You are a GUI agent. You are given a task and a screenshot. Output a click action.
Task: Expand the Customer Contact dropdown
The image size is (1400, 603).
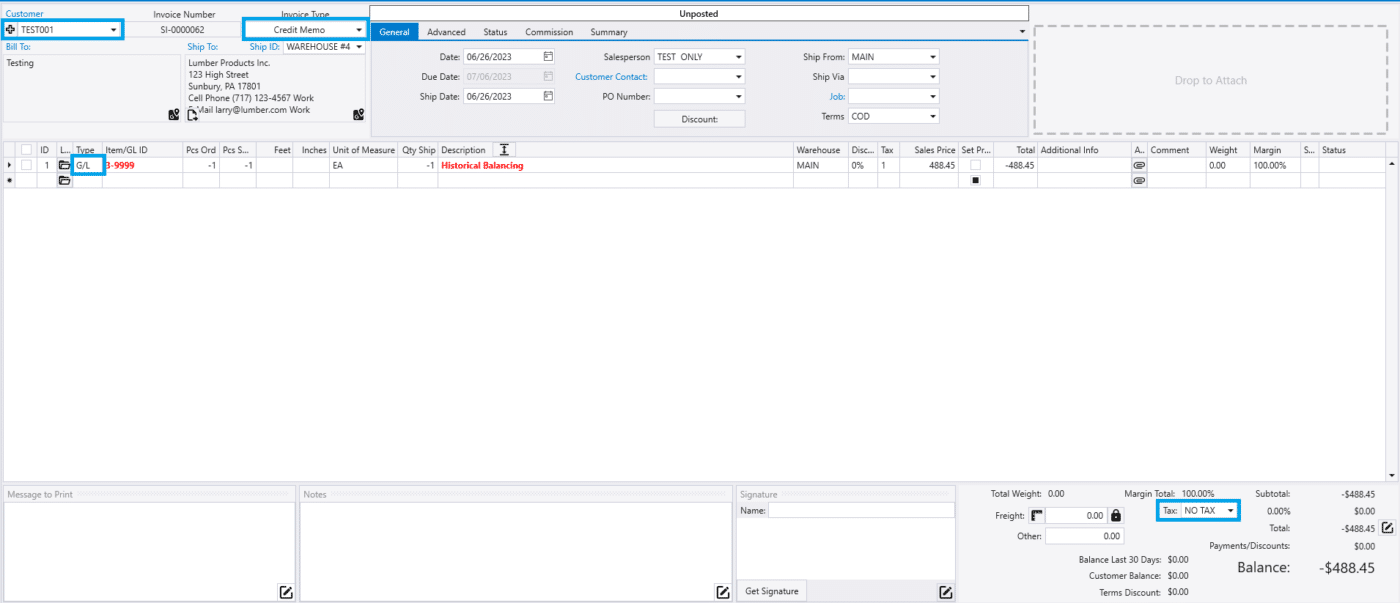(x=739, y=77)
